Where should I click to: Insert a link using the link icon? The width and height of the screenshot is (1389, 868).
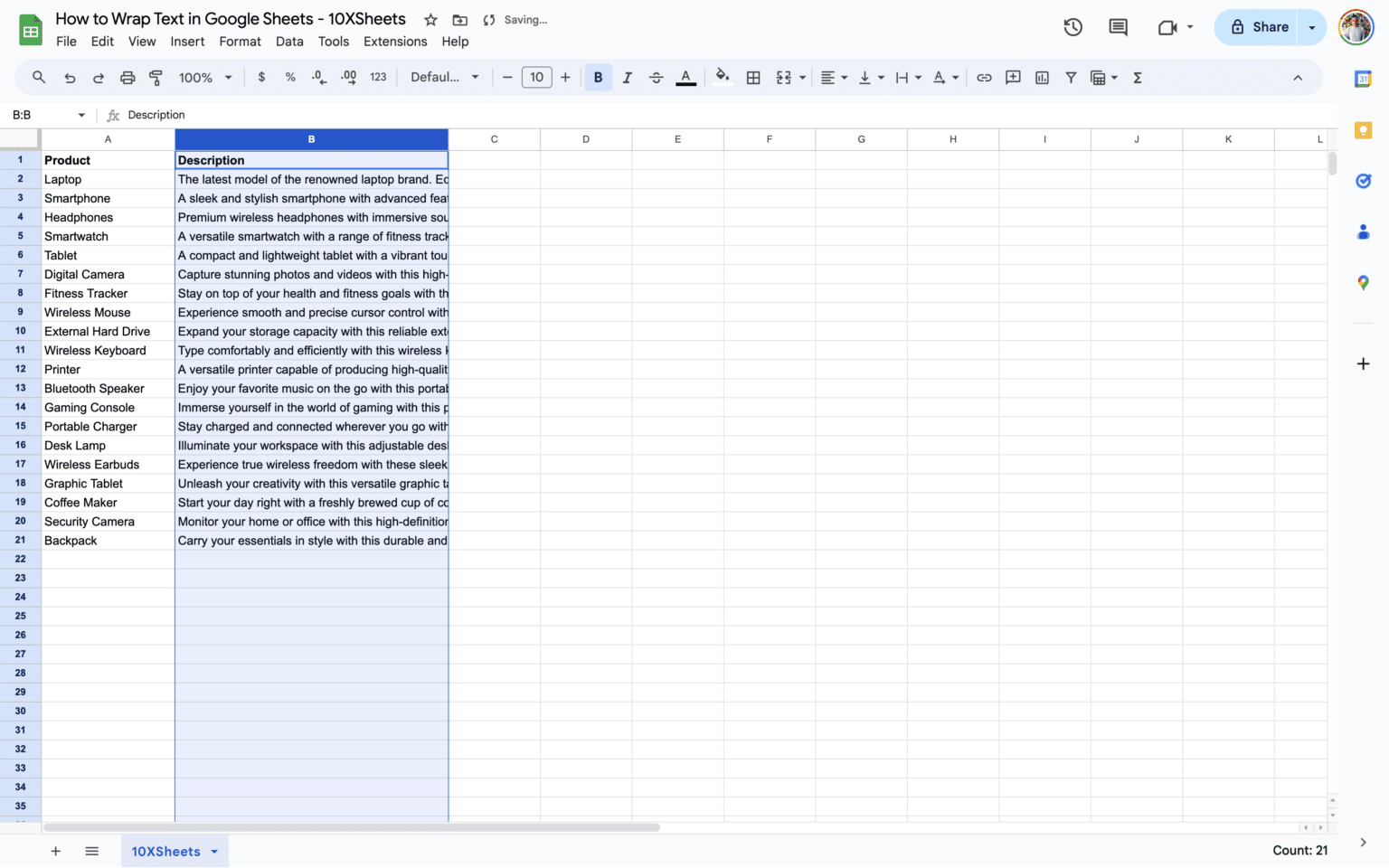point(985,77)
